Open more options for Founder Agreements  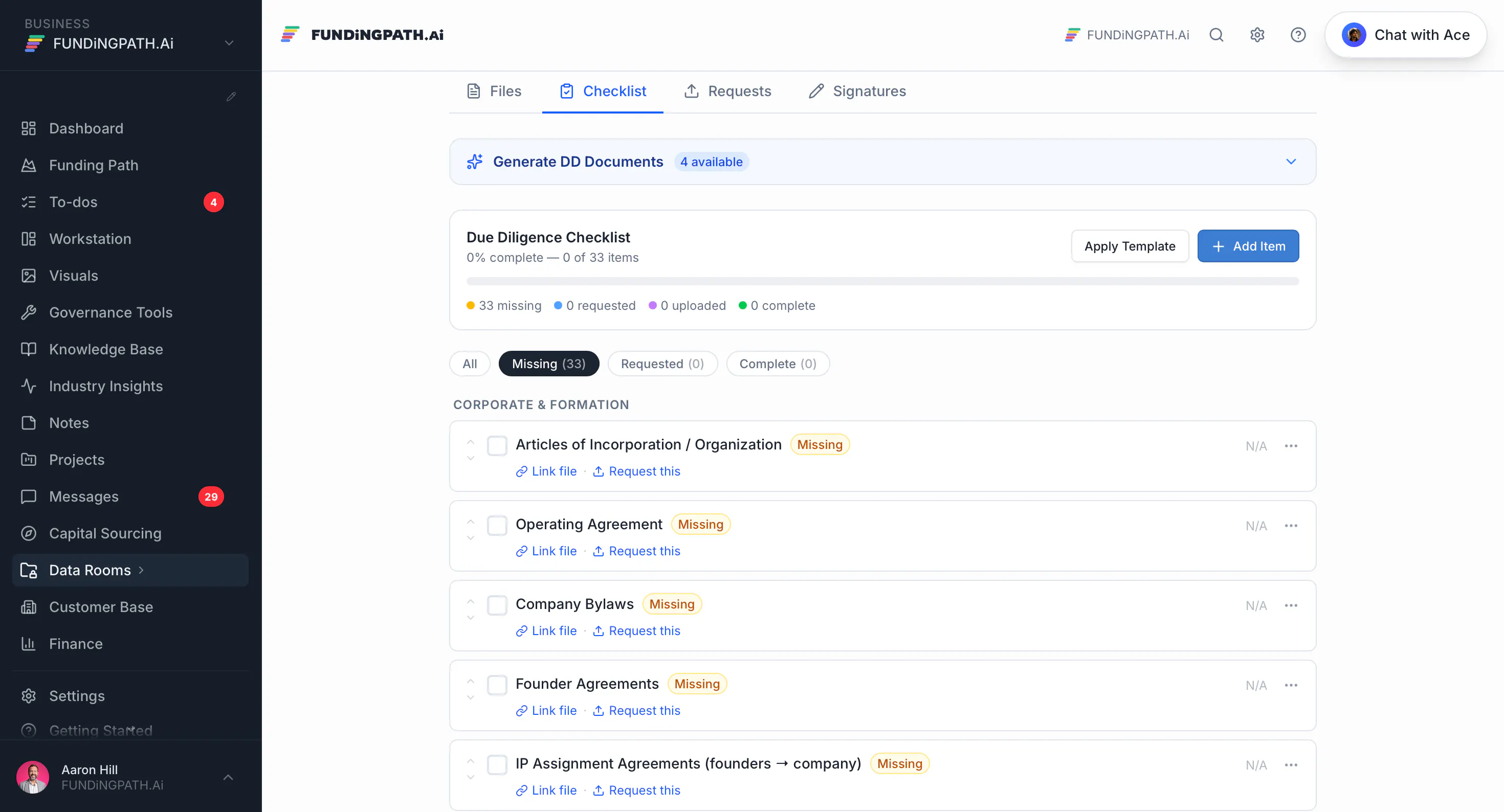tap(1291, 685)
